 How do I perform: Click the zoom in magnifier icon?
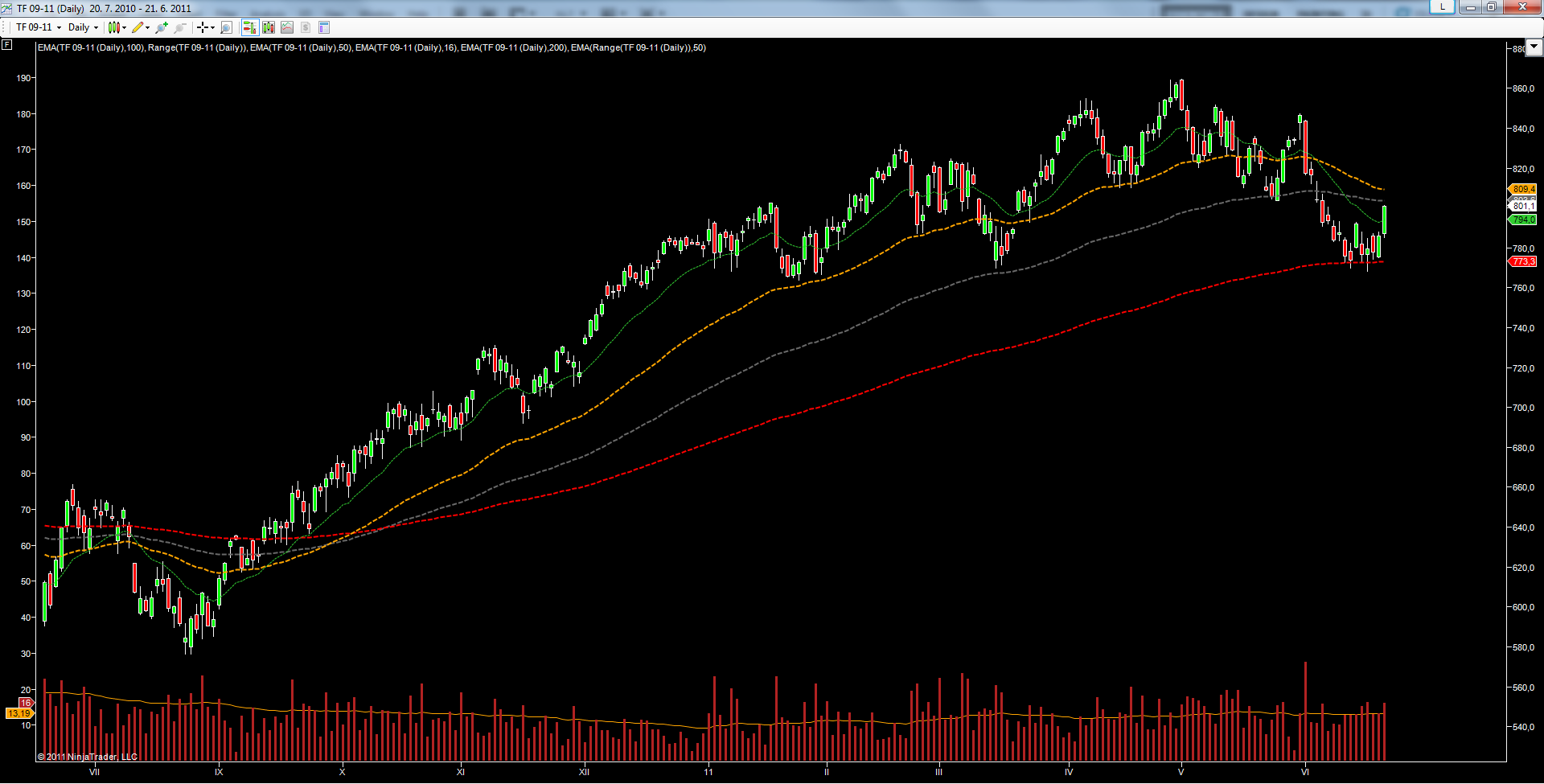(x=162, y=27)
